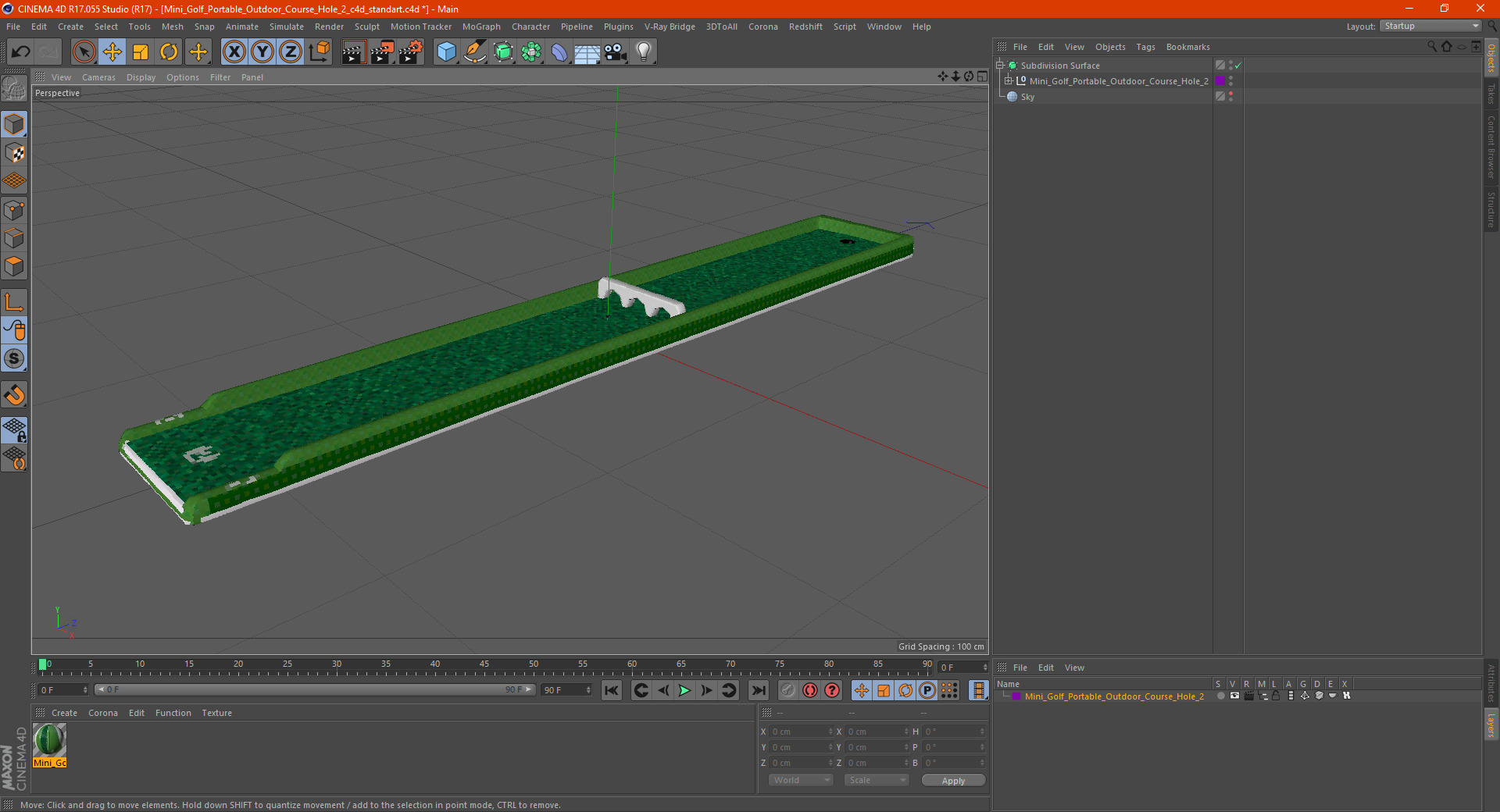Screen dimensions: 1500x812
Task: Enable the Axis mode icon
Action: coord(14,302)
